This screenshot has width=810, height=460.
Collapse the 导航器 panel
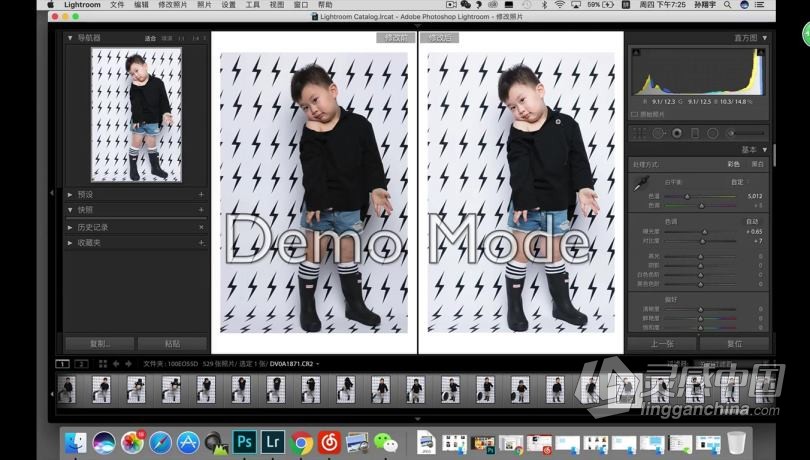point(70,38)
